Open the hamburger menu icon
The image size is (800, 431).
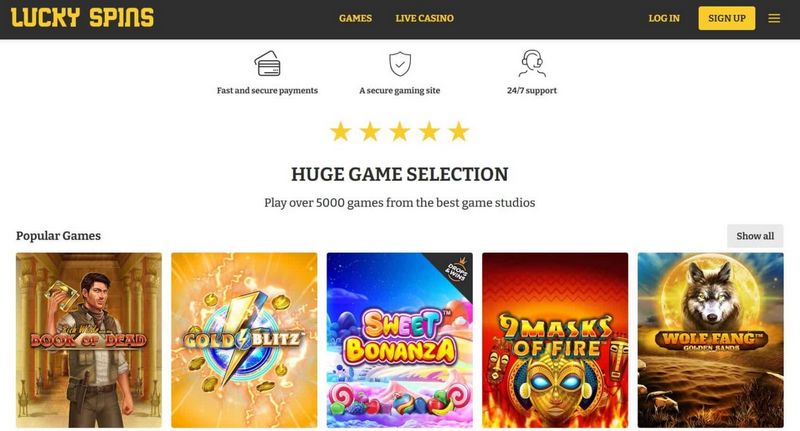[774, 18]
